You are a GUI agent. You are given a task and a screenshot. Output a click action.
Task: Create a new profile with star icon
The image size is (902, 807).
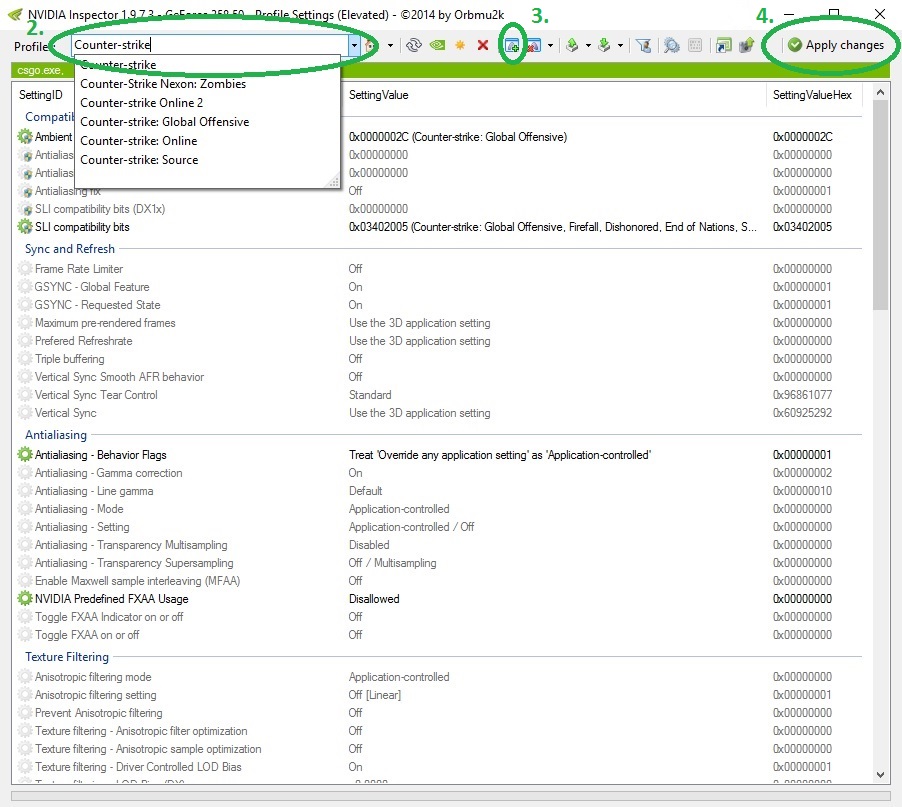[460, 45]
